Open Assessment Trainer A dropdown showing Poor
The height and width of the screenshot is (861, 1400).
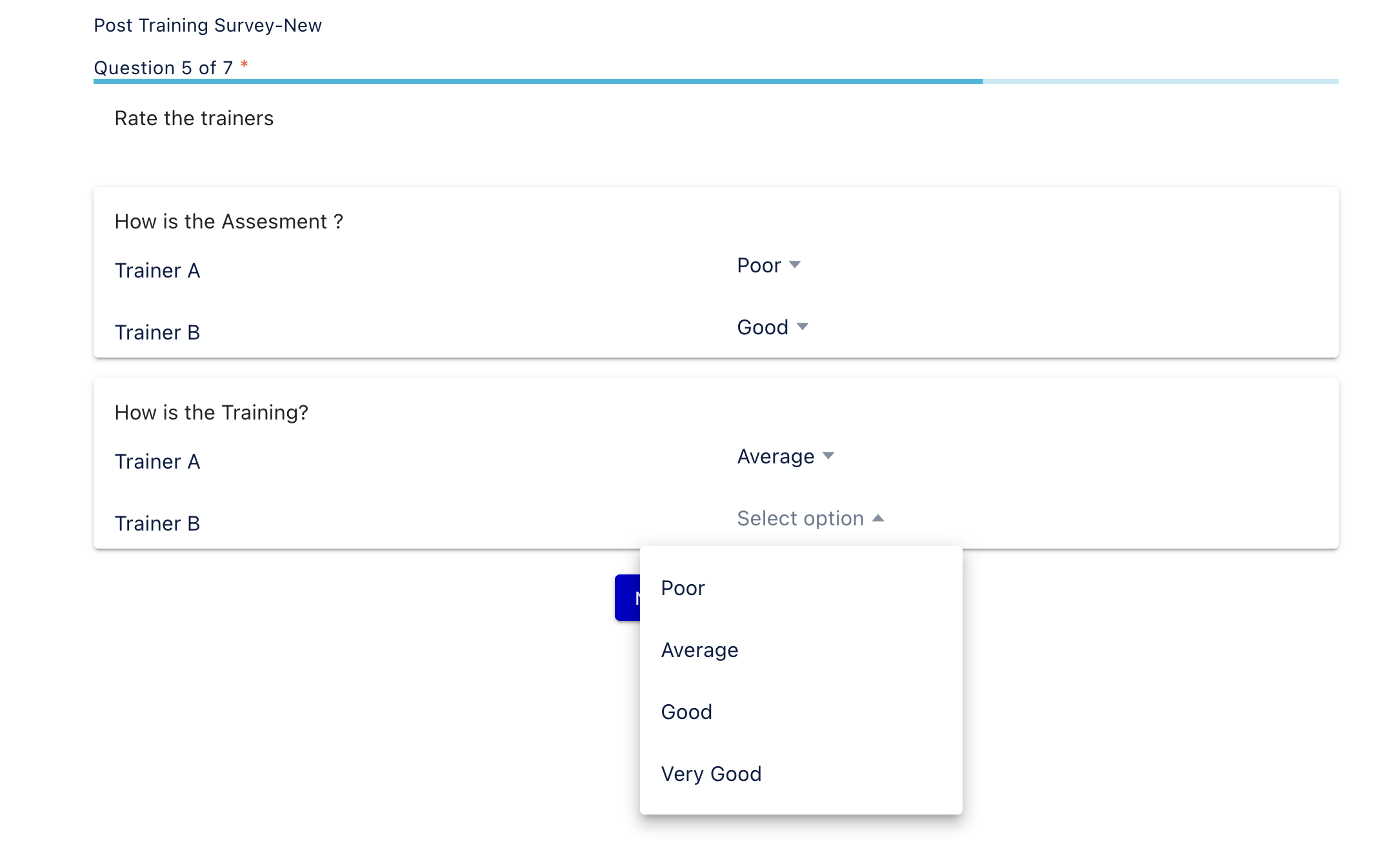(759, 265)
